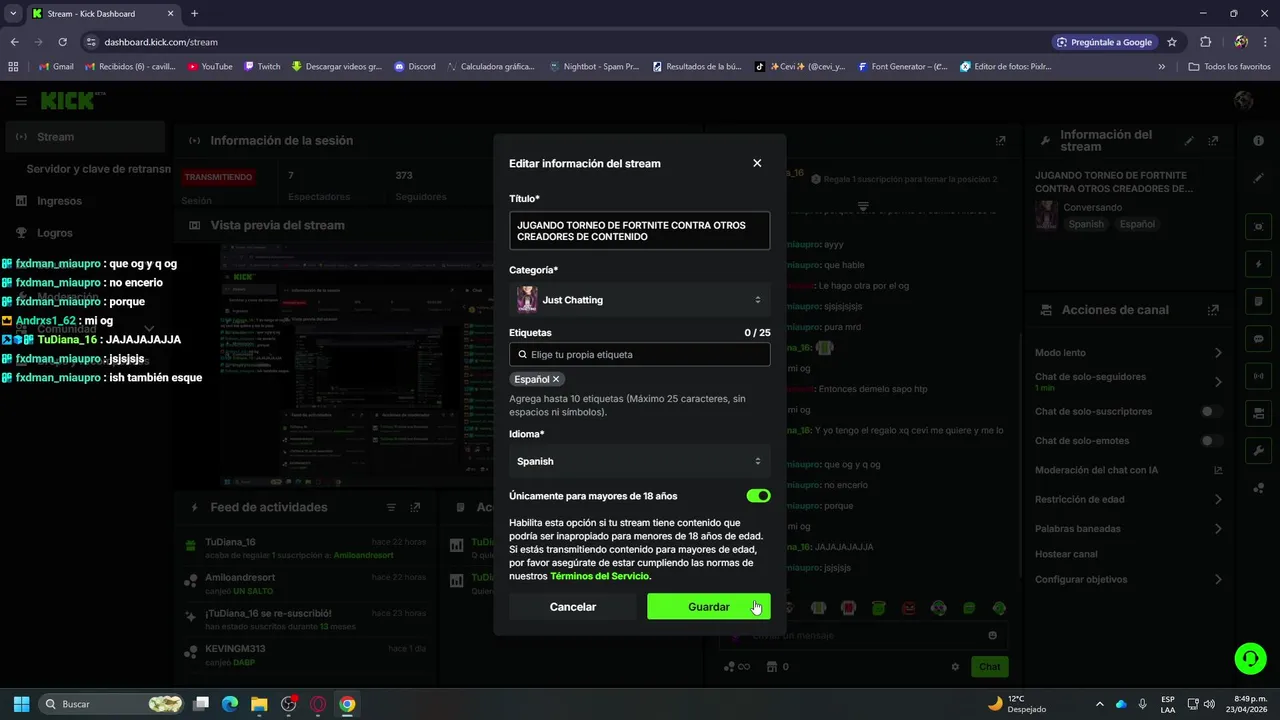Image resolution: width=1280 pixels, height=720 pixels.
Task: Open the hamburger menu beside Kick logo
Action: 21,101
